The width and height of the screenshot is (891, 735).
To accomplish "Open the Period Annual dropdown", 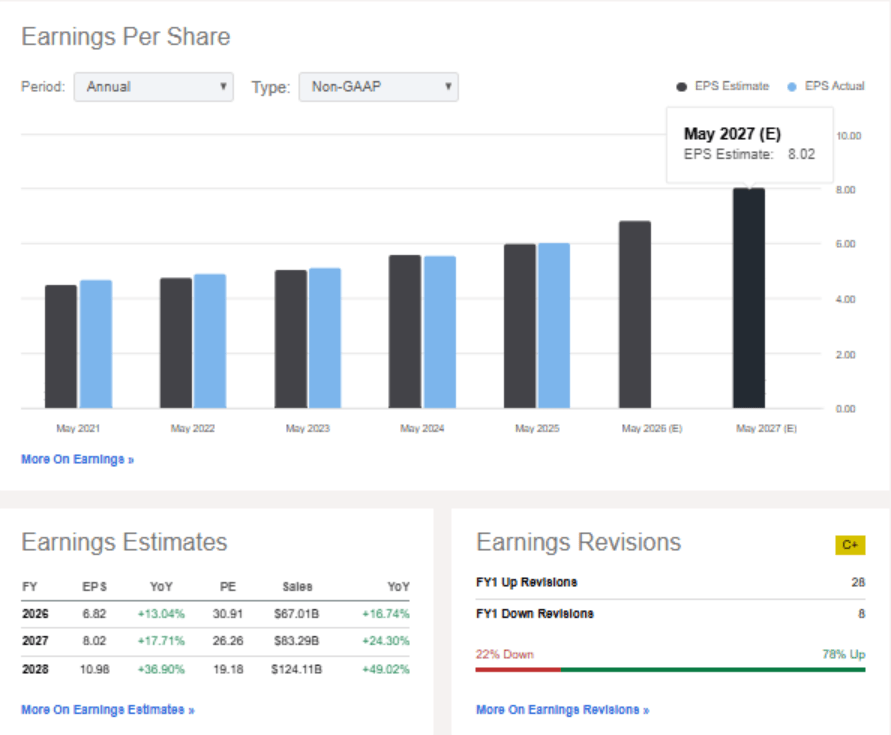I will click(153, 87).
